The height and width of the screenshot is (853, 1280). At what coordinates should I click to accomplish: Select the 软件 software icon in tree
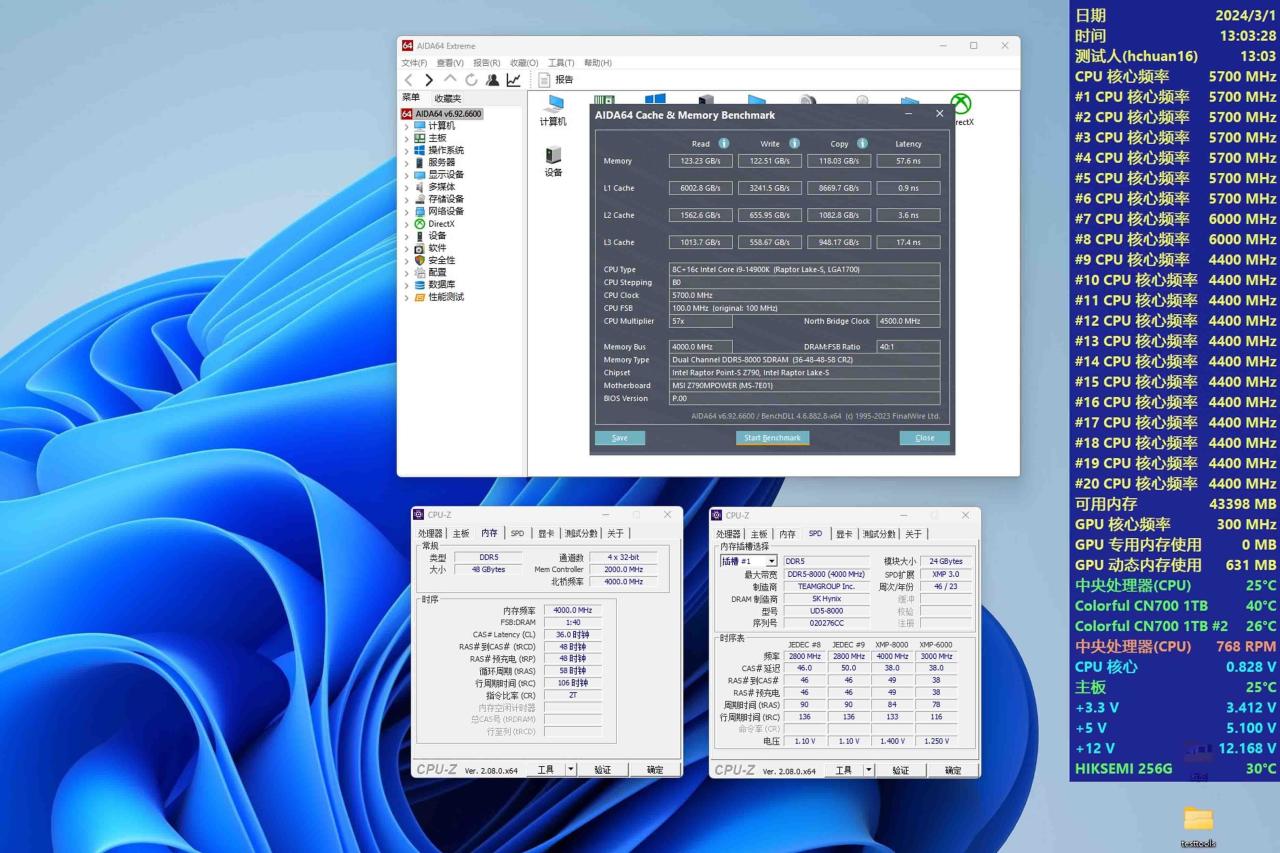(420, 248)
